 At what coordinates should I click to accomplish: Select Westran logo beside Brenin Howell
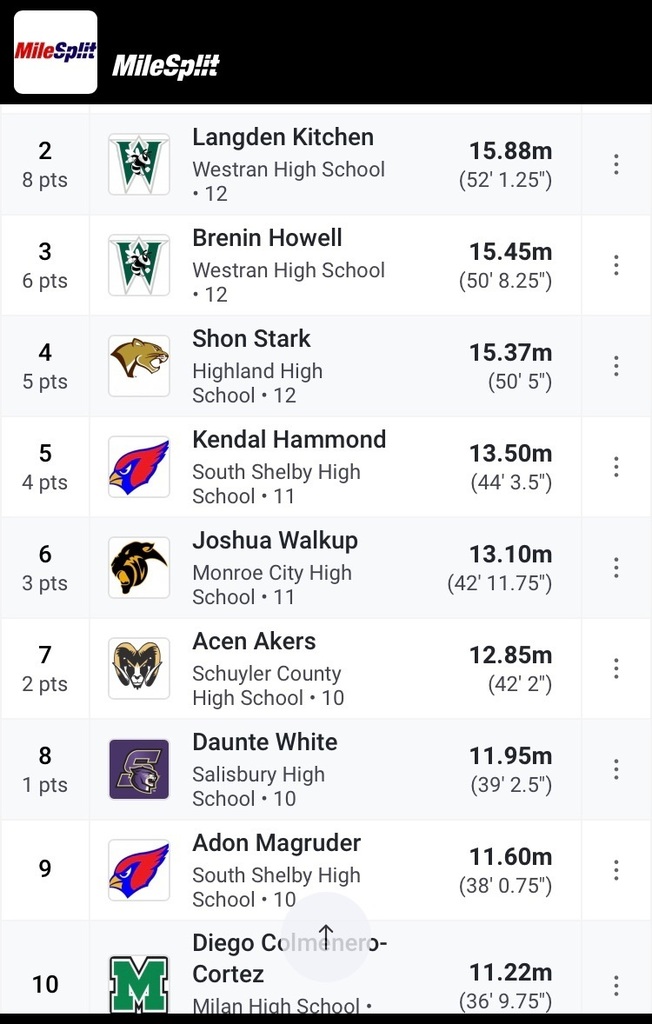point(139,265)
